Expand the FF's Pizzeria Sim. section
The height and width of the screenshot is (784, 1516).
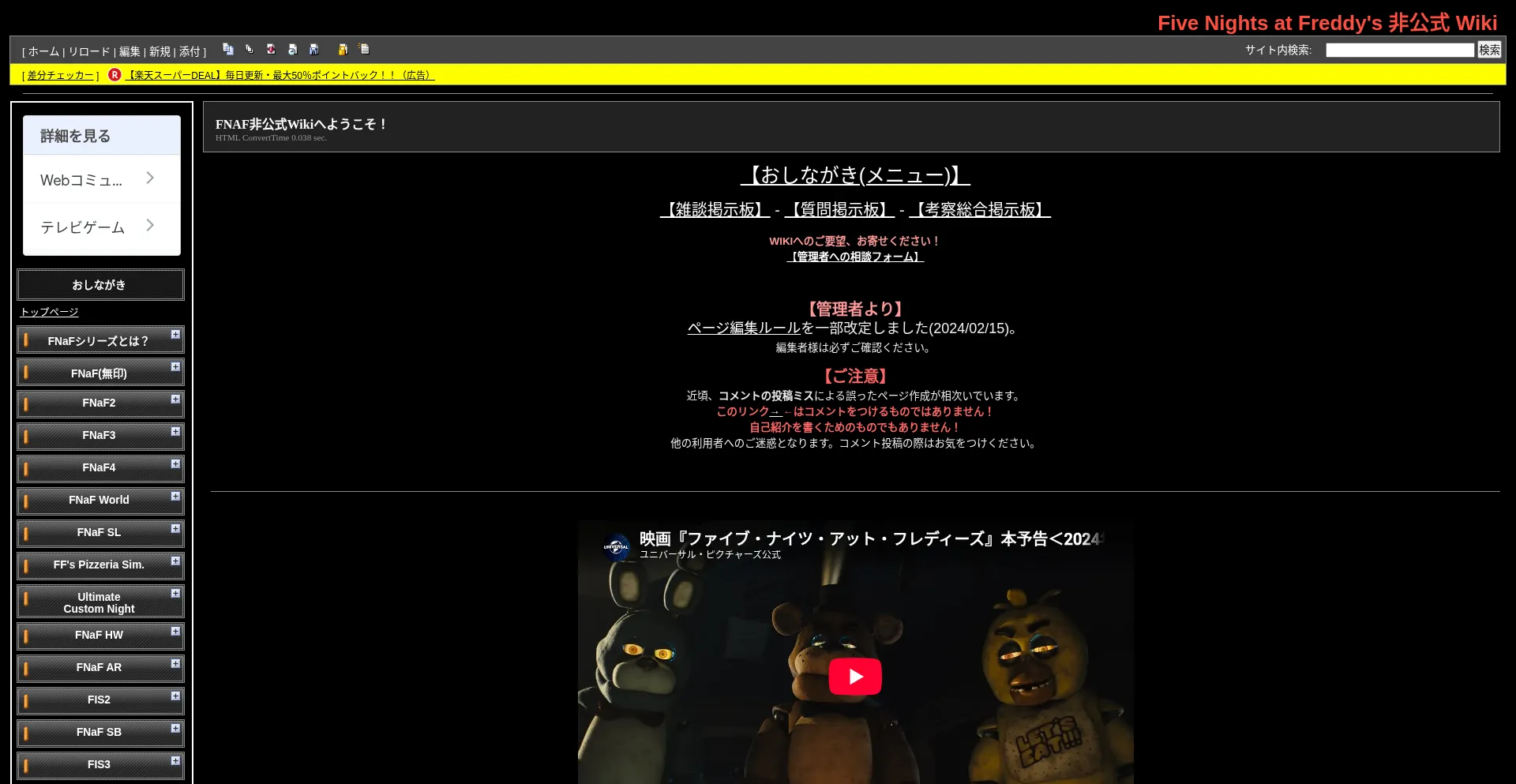(175, 561)
